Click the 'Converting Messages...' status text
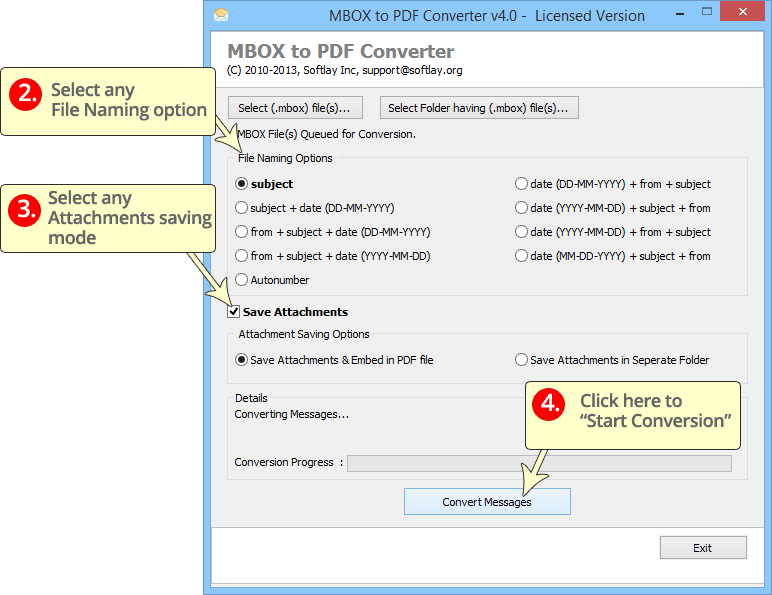Image resolution: width=772 pixels, height=595 pixels. (291, 414)
